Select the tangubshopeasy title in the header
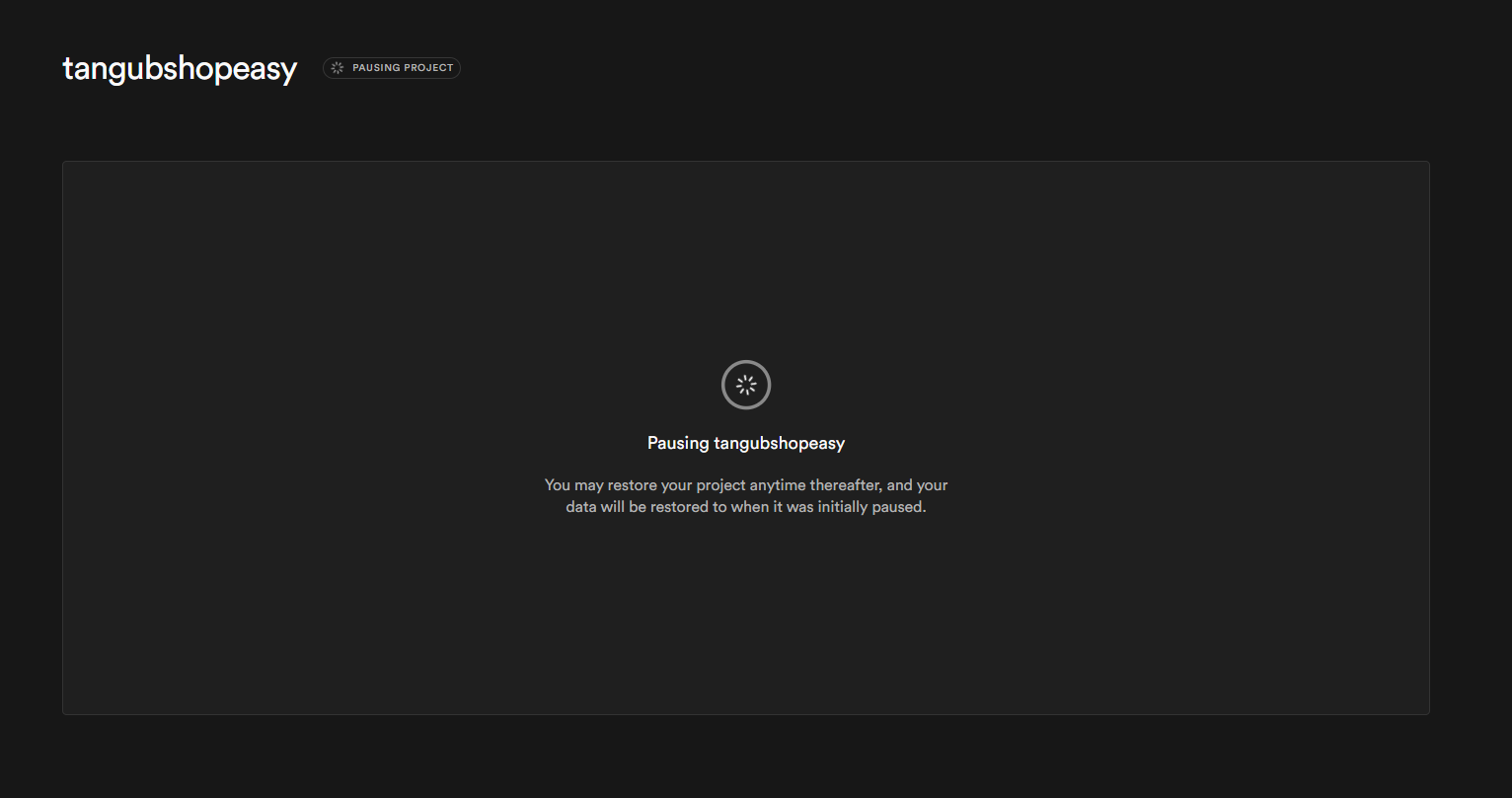Viewport: 1512px width, 798px height. click(180, 67)
